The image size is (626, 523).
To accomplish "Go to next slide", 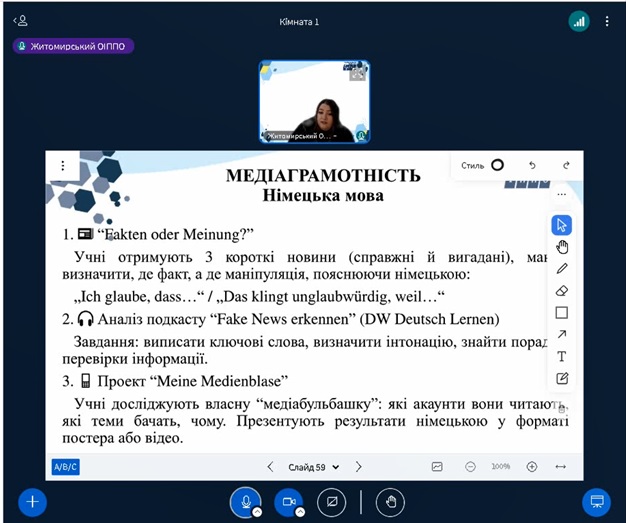I will [x=359, y=467].
